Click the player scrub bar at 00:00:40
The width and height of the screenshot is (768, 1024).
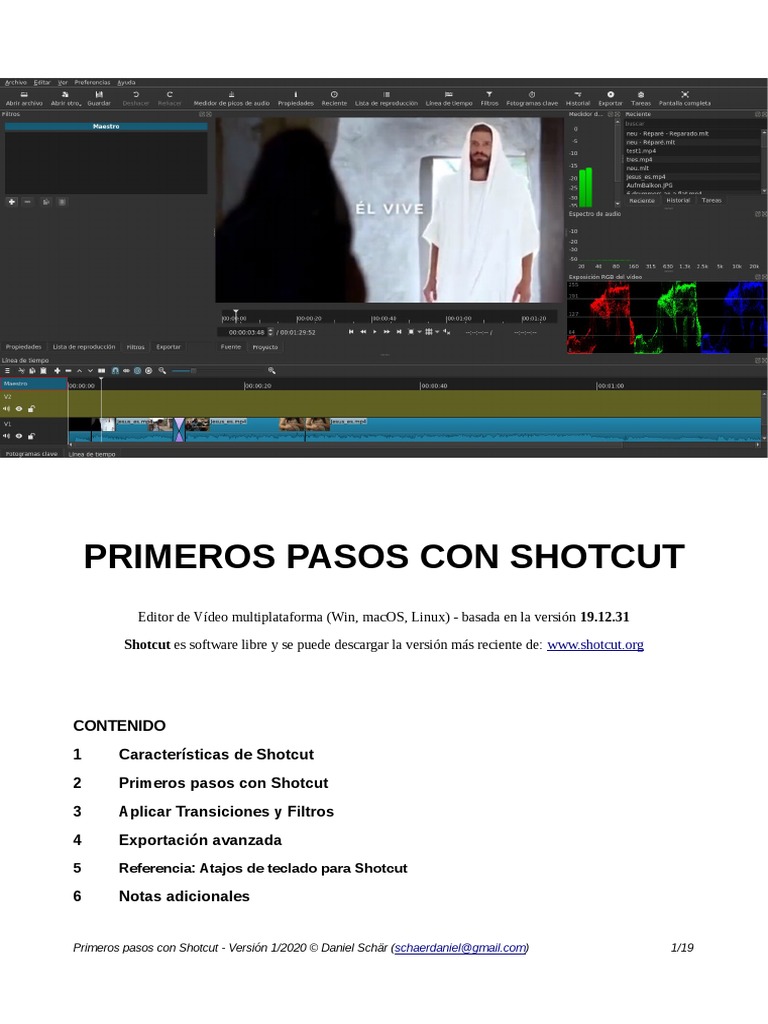(383, 318)
